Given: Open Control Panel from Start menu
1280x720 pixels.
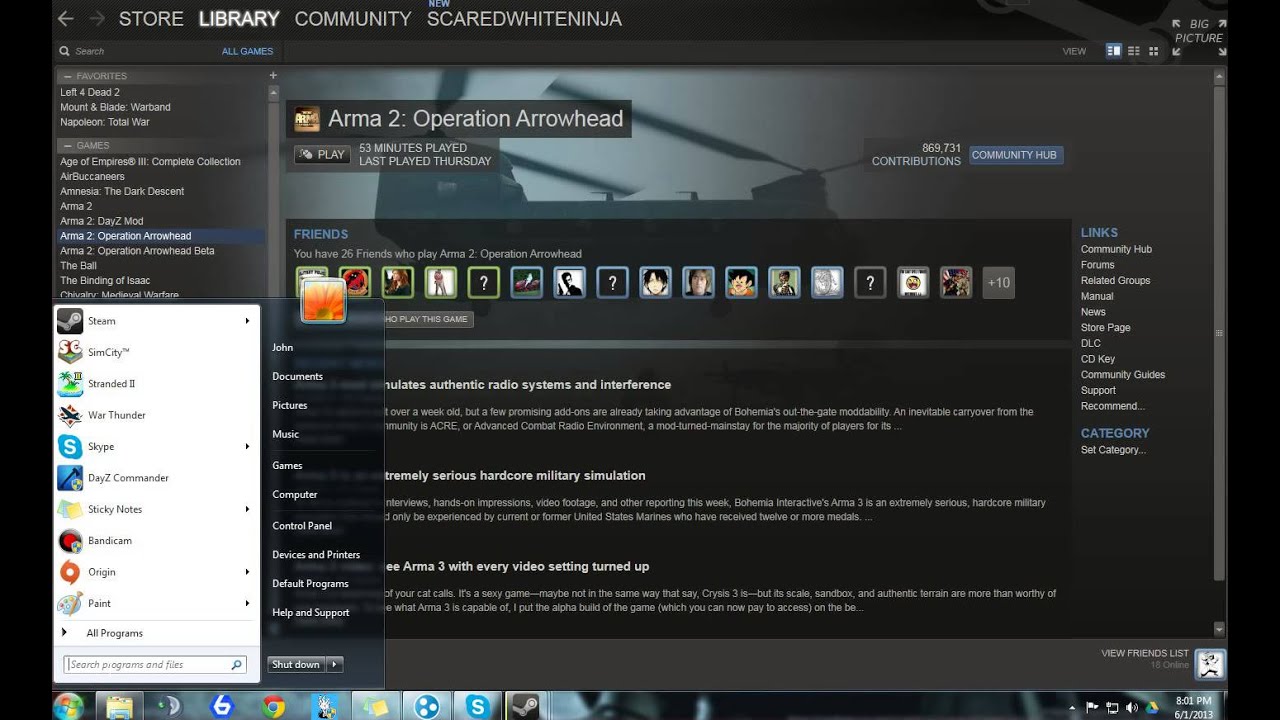Looking at the screenshot, I should point(302,526).
